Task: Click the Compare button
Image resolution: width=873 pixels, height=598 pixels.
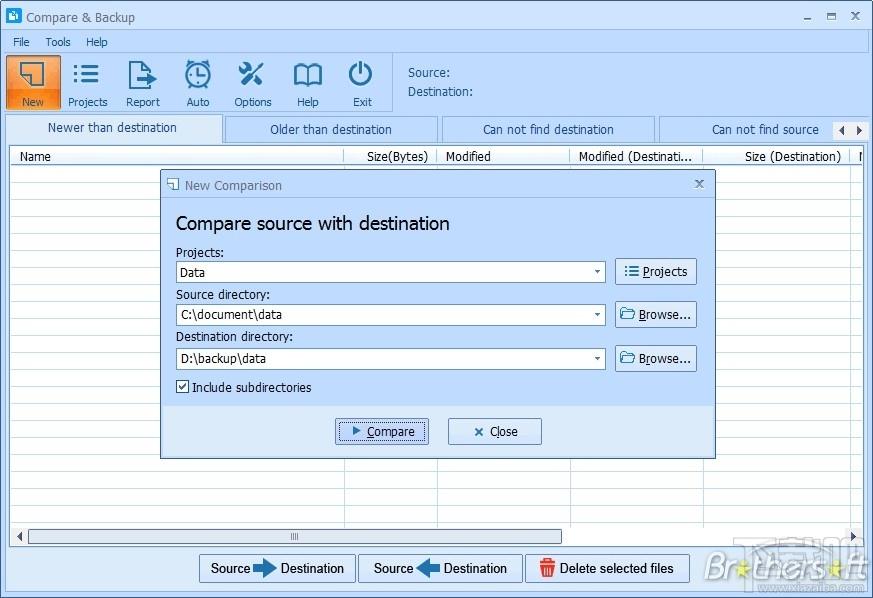Action: tap(382, 432)
